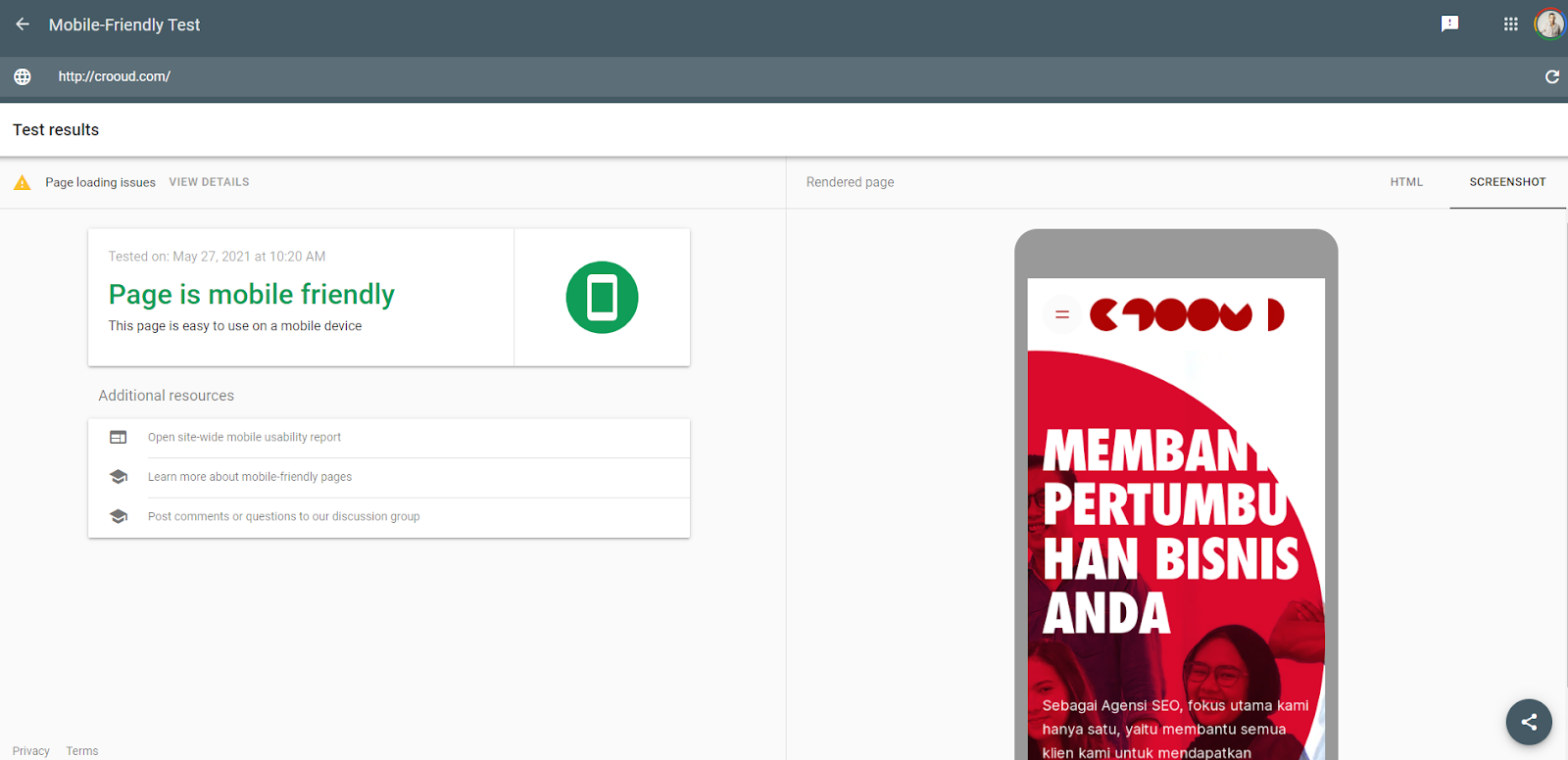The height and width of the screenshot is (760, 1568).
Task: Click the Croud logo in the screenshot
Action: pyautogui.click(x=1187, y=315)
